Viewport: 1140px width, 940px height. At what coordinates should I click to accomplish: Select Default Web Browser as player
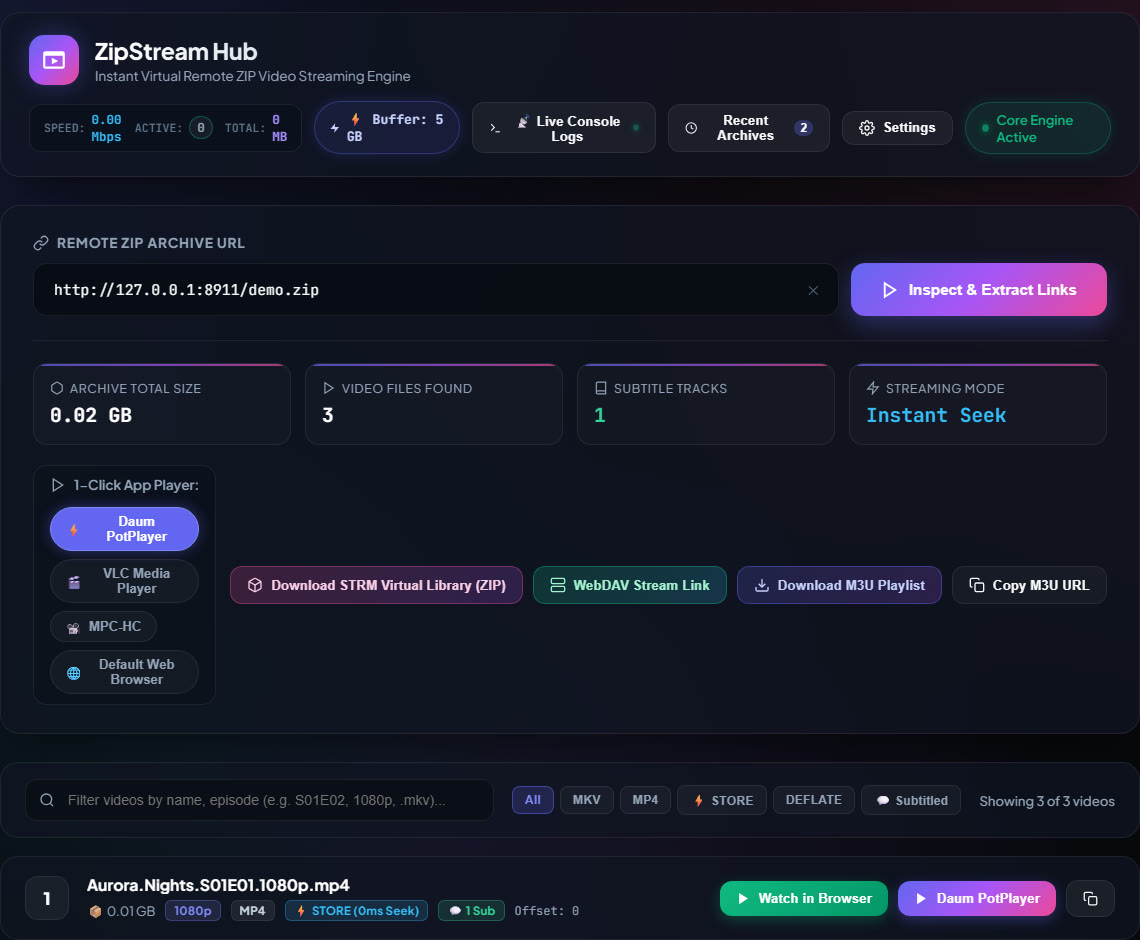point(124,672)
